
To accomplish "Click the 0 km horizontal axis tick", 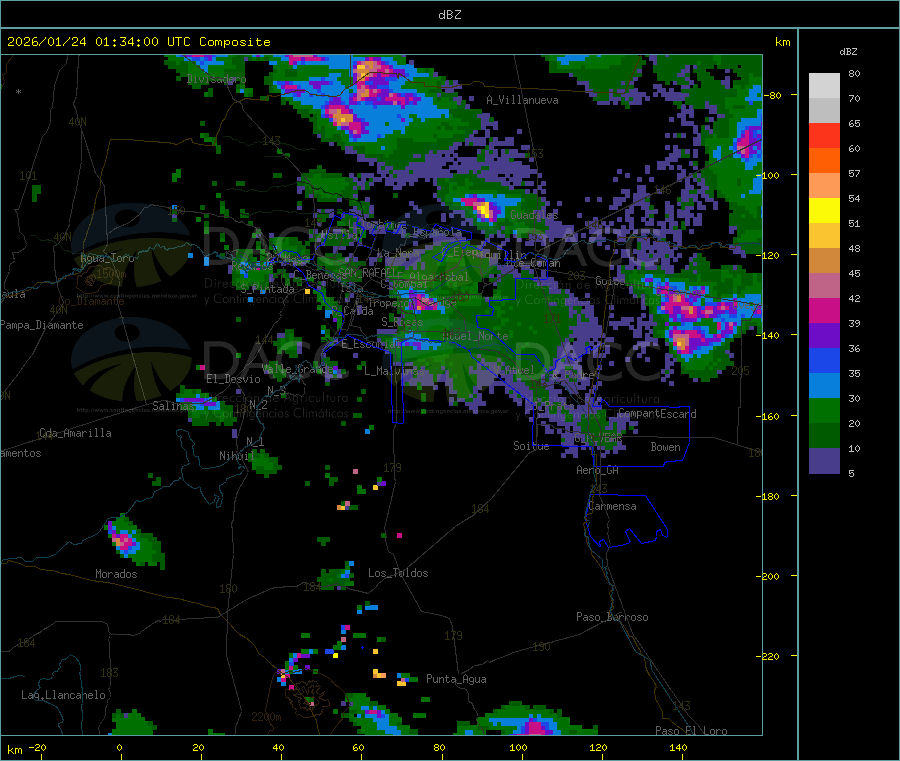I will point(119,747).
